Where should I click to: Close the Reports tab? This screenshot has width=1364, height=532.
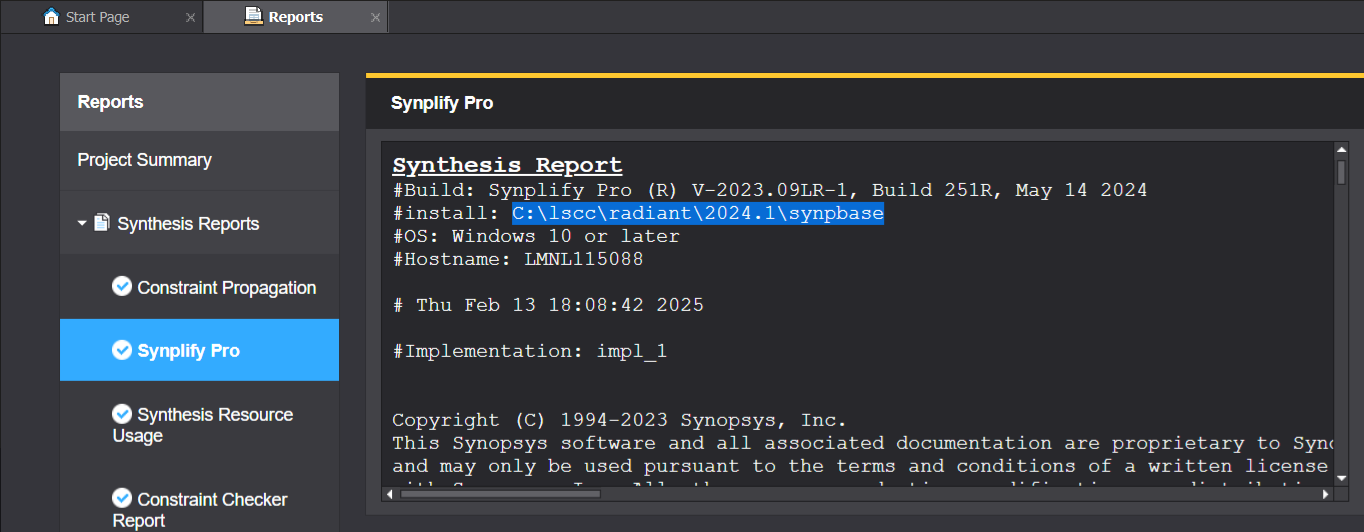(375, 18)
